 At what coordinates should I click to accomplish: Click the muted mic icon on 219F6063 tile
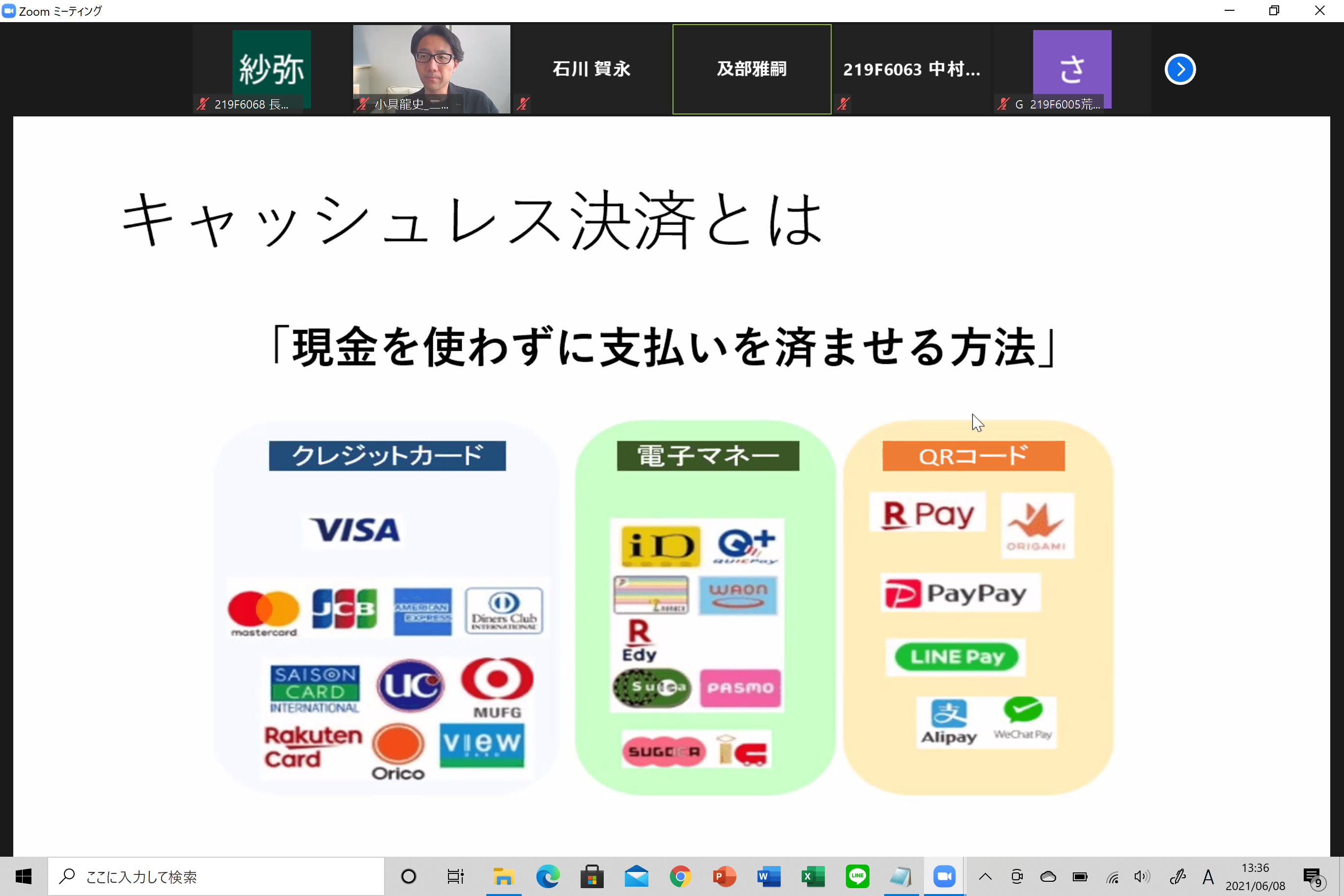point(843,104)
